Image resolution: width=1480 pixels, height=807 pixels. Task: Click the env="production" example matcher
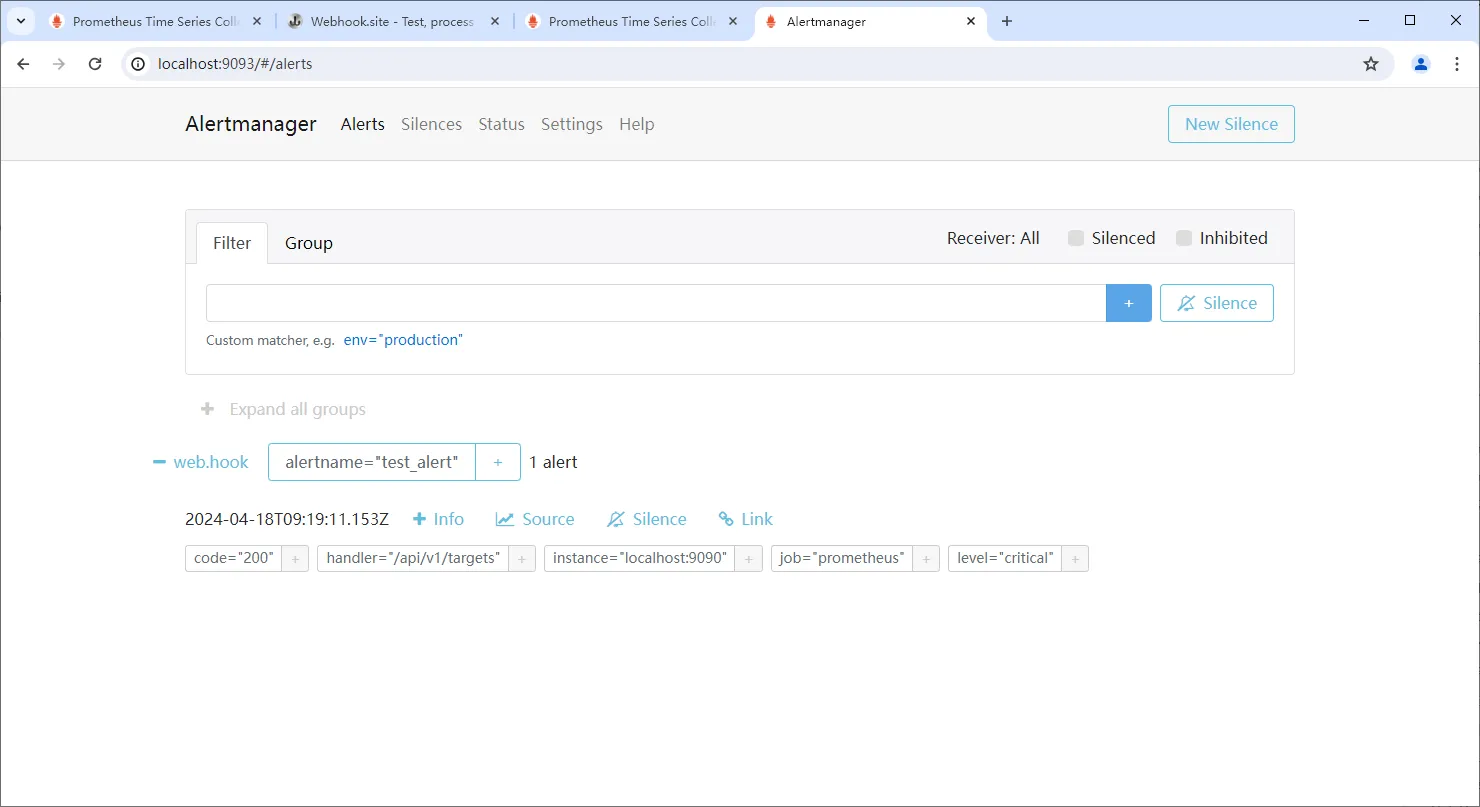tap(403, 340)
